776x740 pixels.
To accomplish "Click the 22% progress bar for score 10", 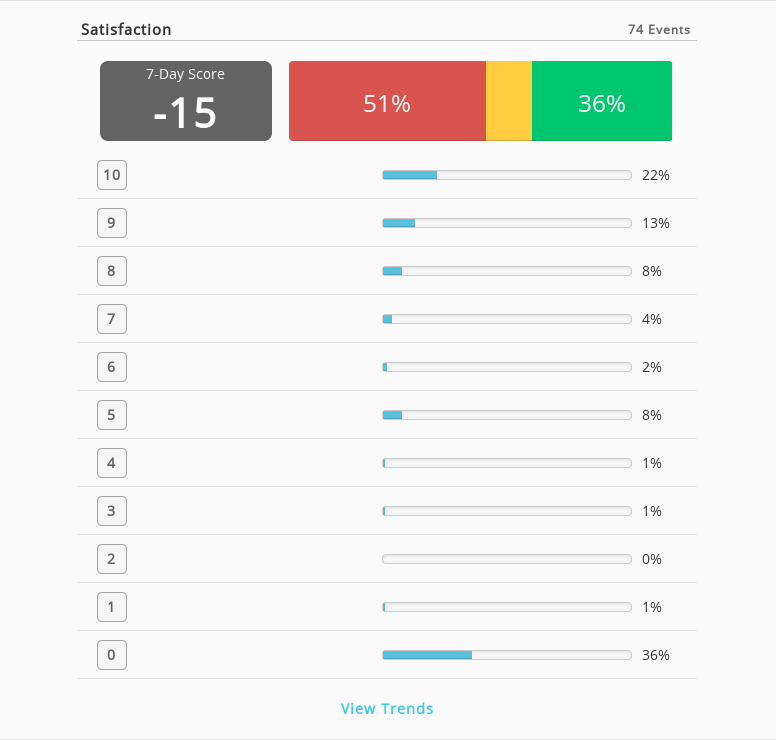I will tap(507, 175).
